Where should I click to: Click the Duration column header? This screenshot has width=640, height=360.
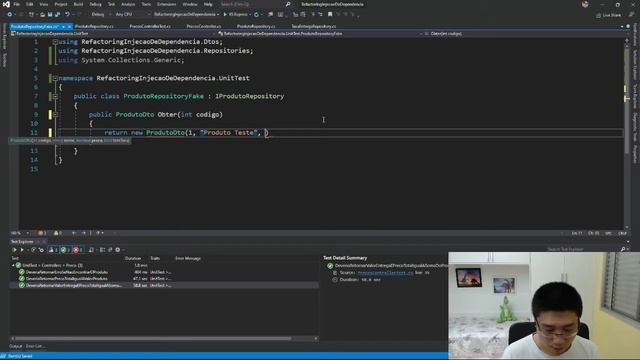pyautogui.click(x=133, y=258)
